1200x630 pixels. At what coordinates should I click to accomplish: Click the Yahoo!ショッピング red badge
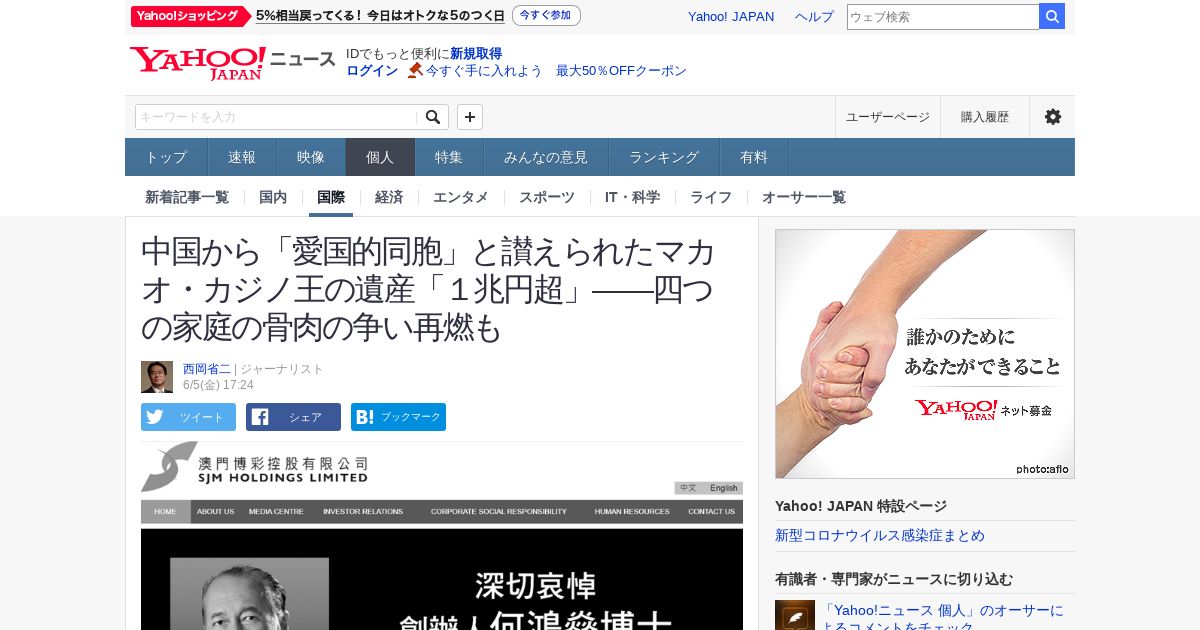(189, 16)
